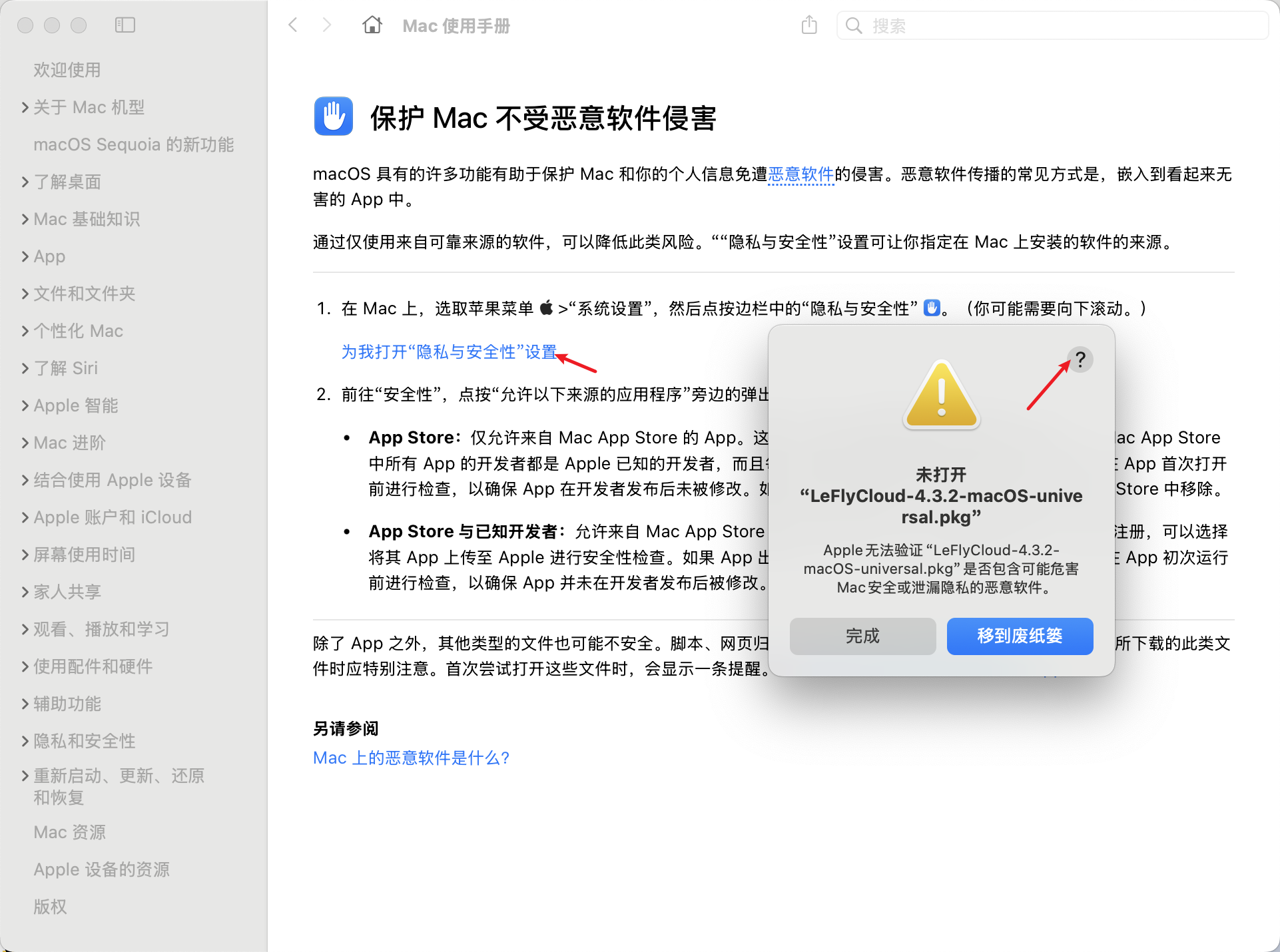1280x952 pixels.
Task: Expand the Mac 基础知识 section chevron
Action: click(x=25, y=219)
